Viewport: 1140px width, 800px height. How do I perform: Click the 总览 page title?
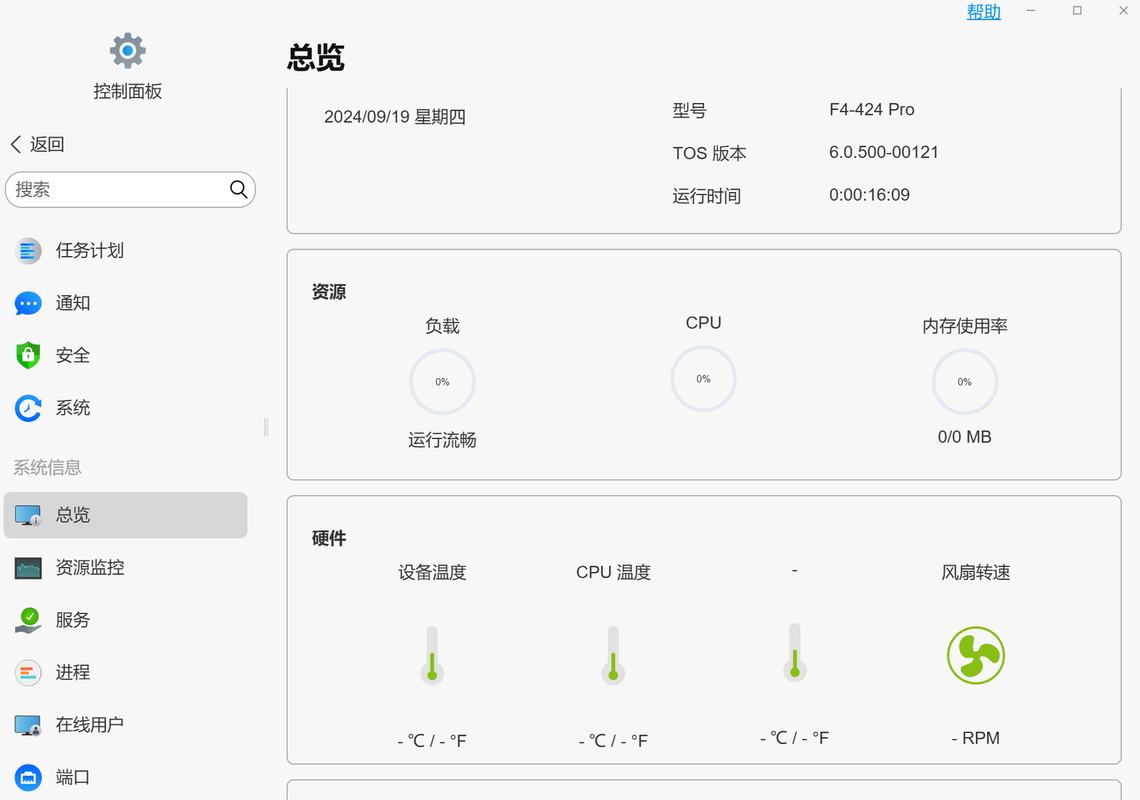316,57
